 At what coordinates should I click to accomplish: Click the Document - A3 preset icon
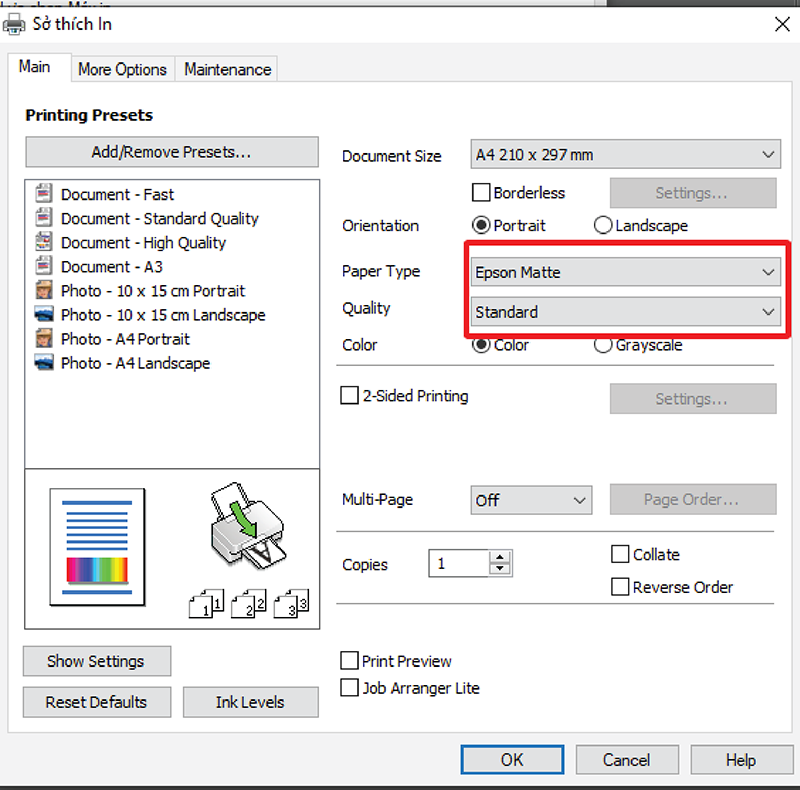(43, 265)
